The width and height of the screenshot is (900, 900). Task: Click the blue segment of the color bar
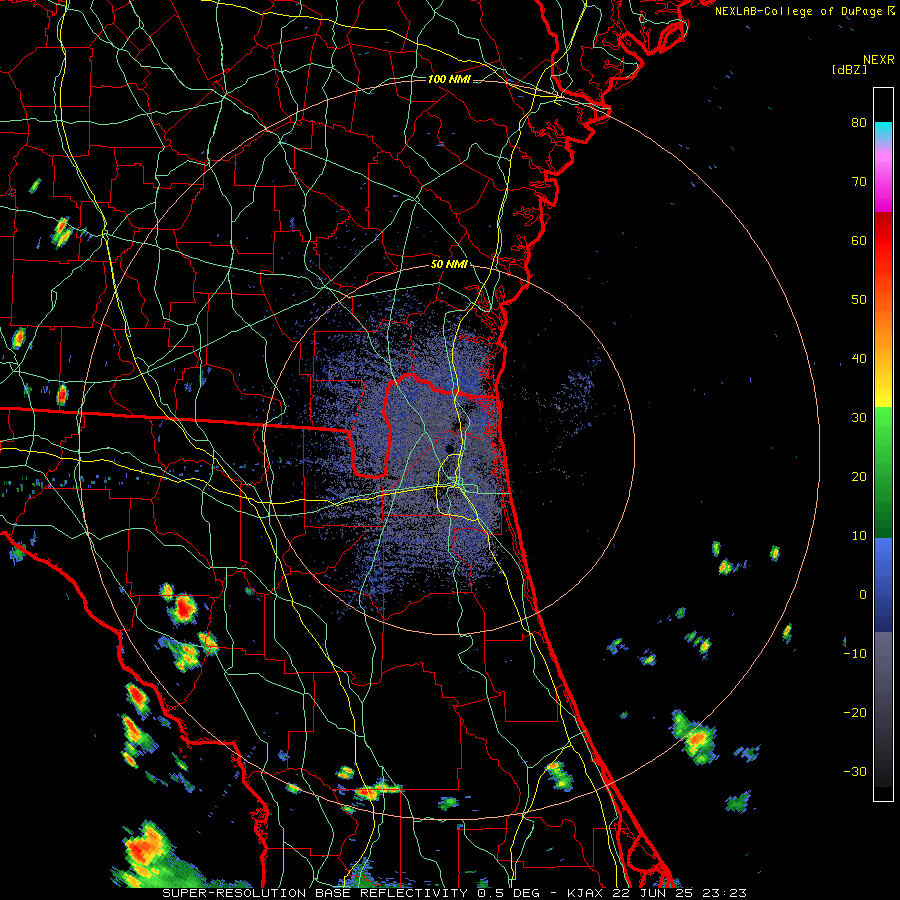(x=883, y=584)
